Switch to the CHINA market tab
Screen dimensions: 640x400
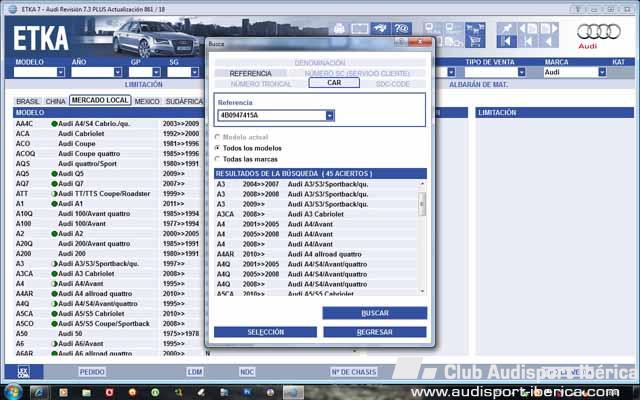56,101
